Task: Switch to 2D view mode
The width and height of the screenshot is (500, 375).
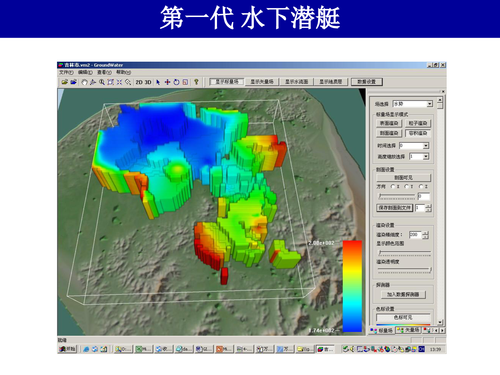Action: coord(139,82)
